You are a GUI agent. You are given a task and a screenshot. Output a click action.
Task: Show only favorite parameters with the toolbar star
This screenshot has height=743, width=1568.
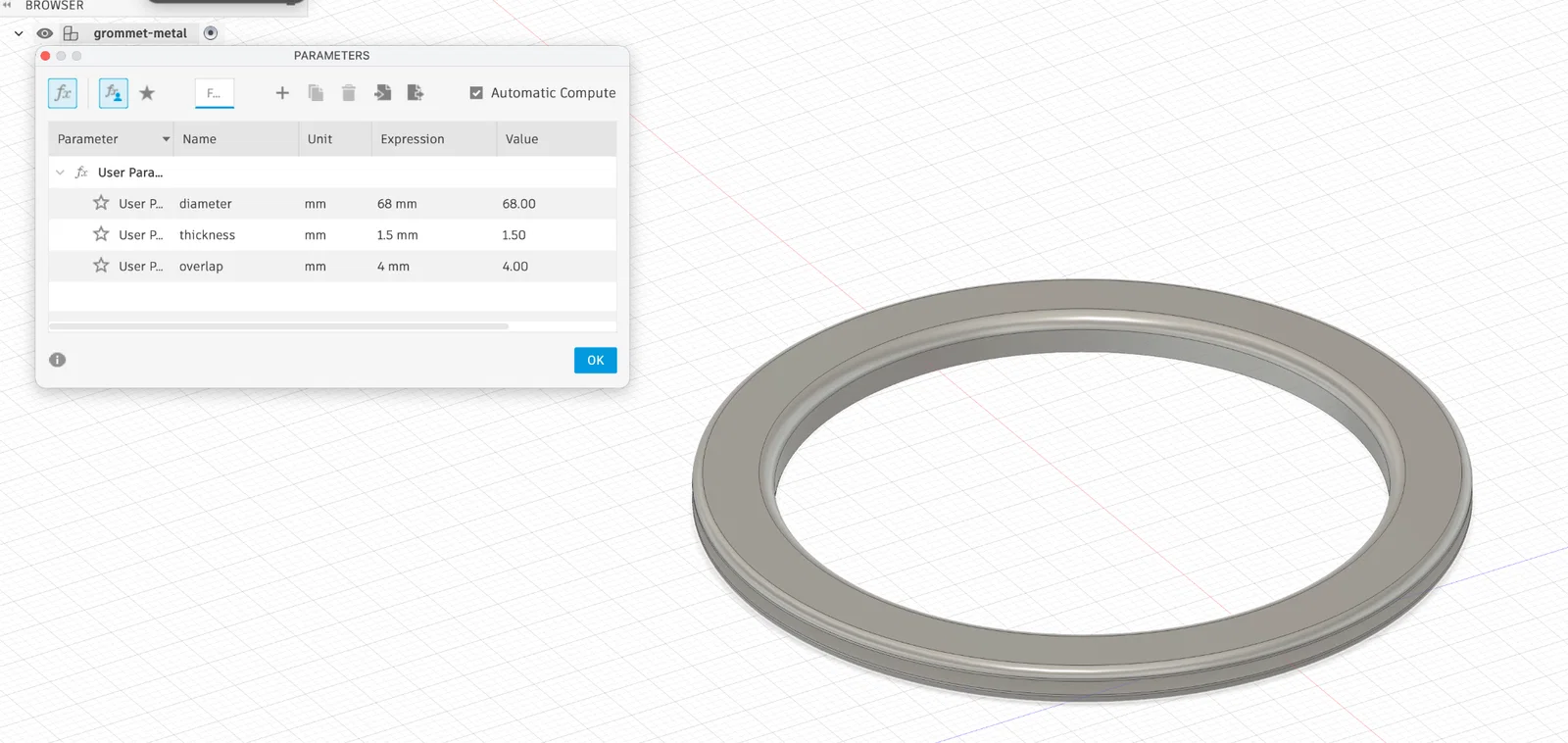[147, 93]
